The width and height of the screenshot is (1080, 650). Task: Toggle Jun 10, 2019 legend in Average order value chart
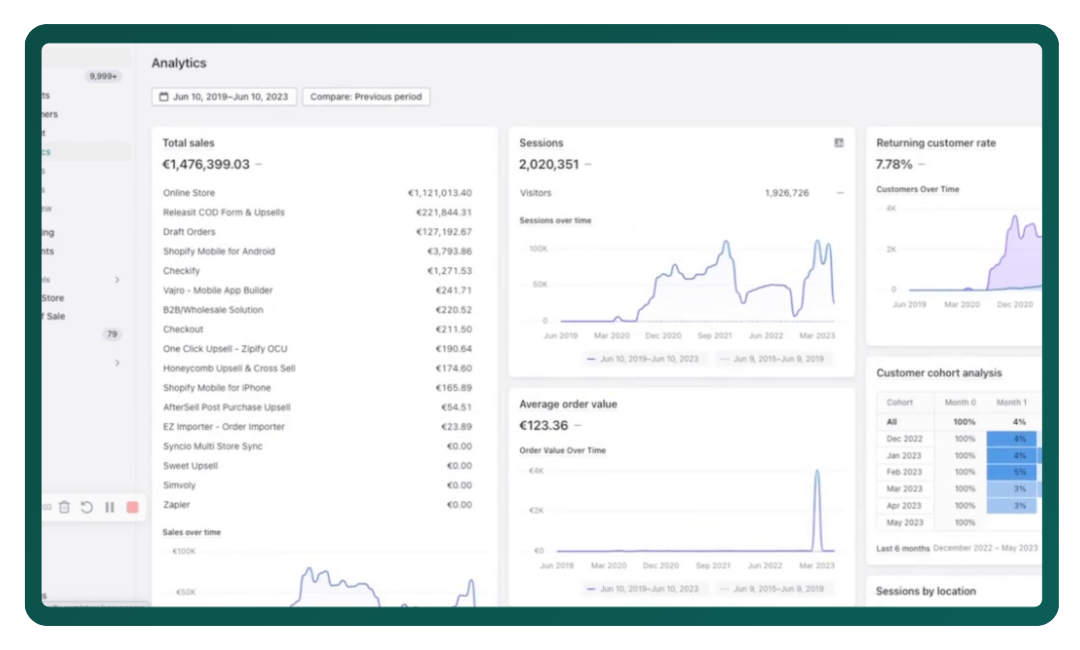(x=643, y=589)
